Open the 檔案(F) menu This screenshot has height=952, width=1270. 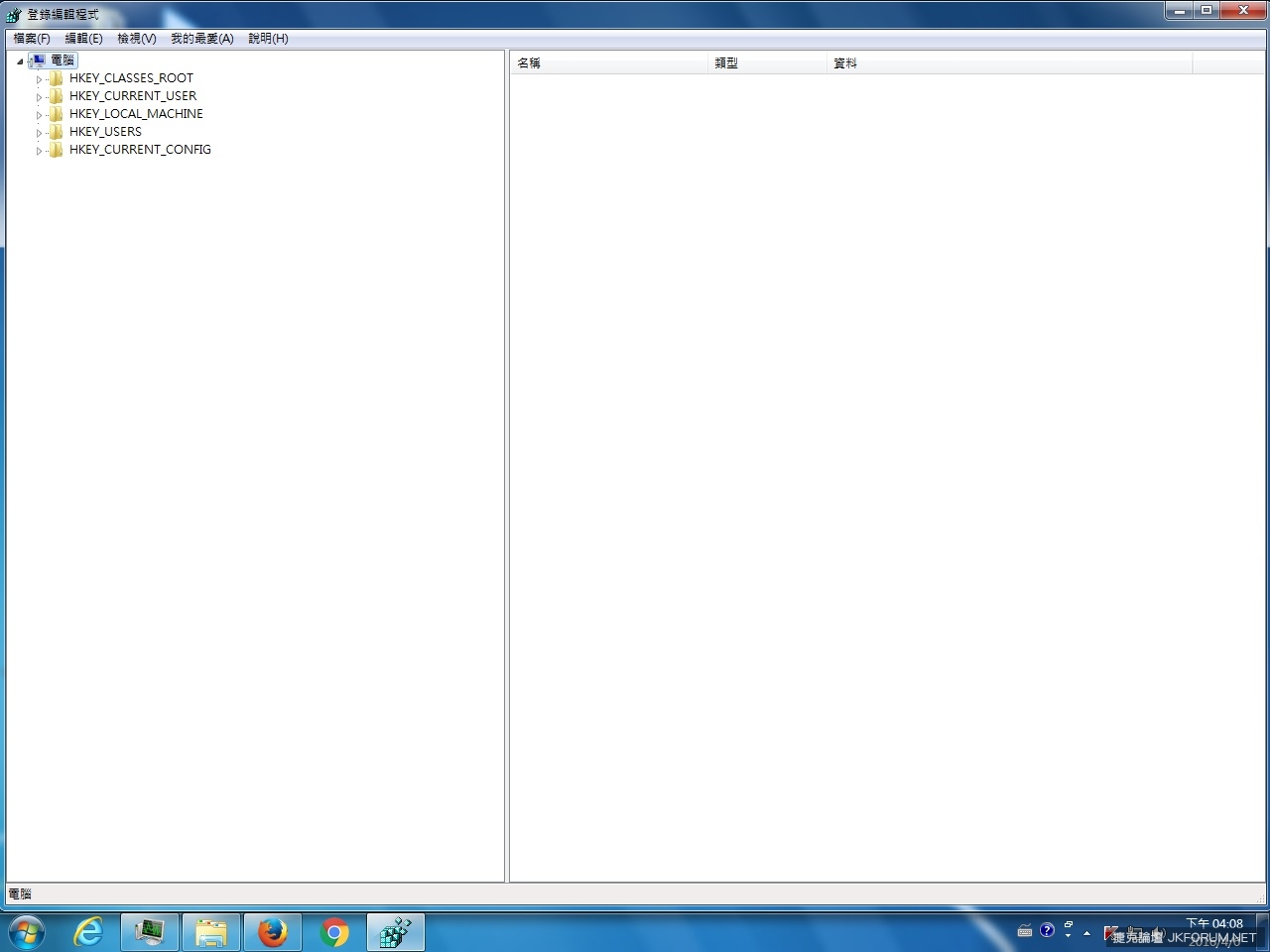(32, 39)
